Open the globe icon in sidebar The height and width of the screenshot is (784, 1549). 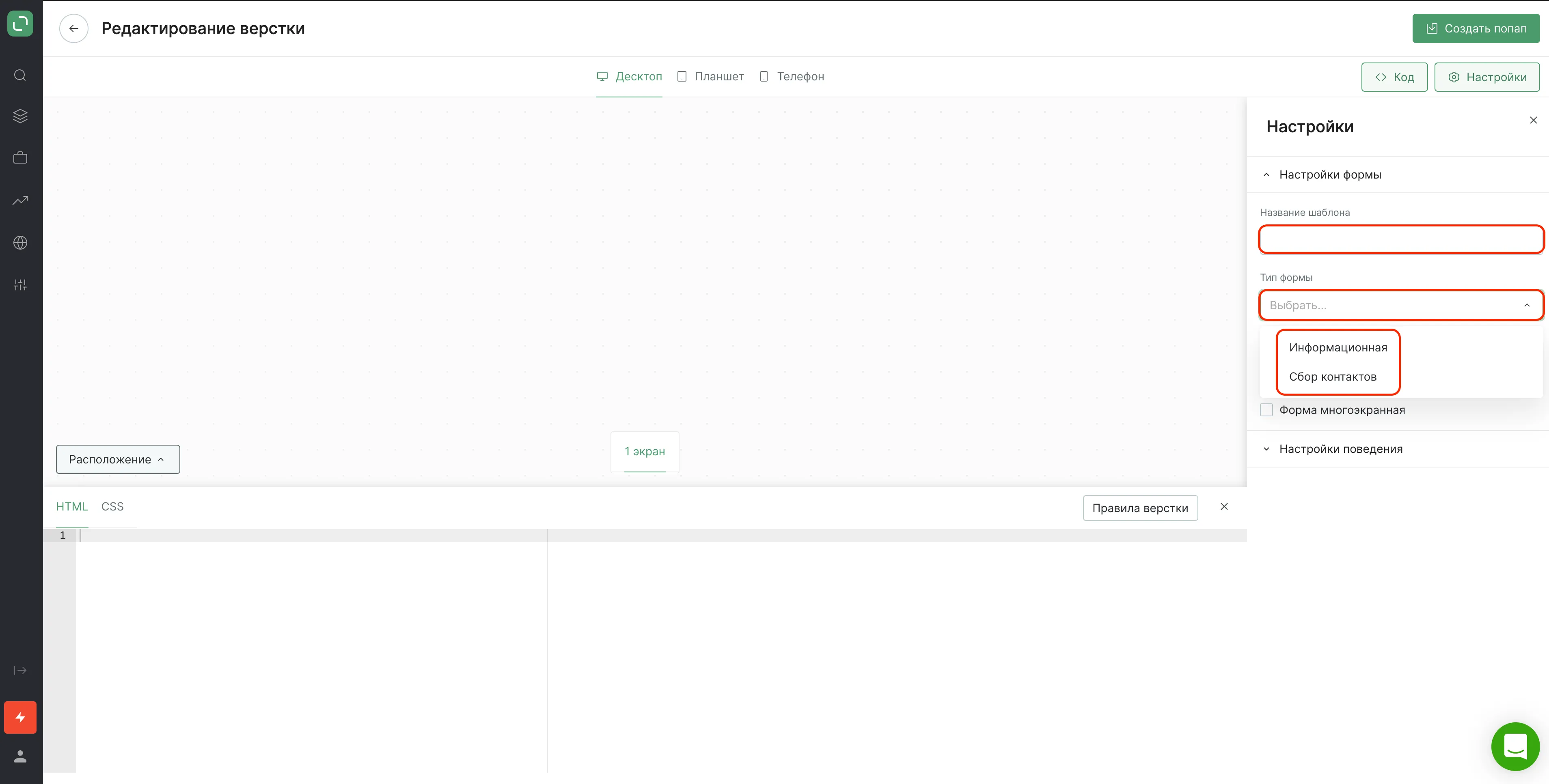20,243
